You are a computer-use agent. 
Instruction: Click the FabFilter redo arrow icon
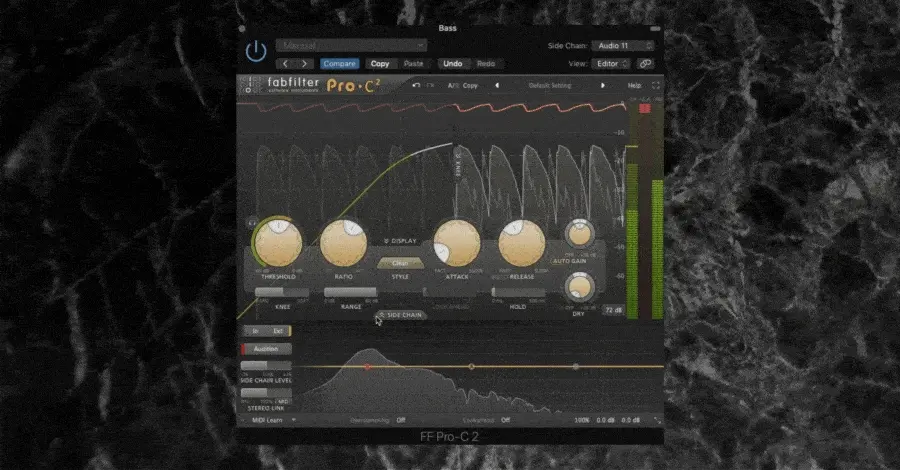[x=430, y=86]
